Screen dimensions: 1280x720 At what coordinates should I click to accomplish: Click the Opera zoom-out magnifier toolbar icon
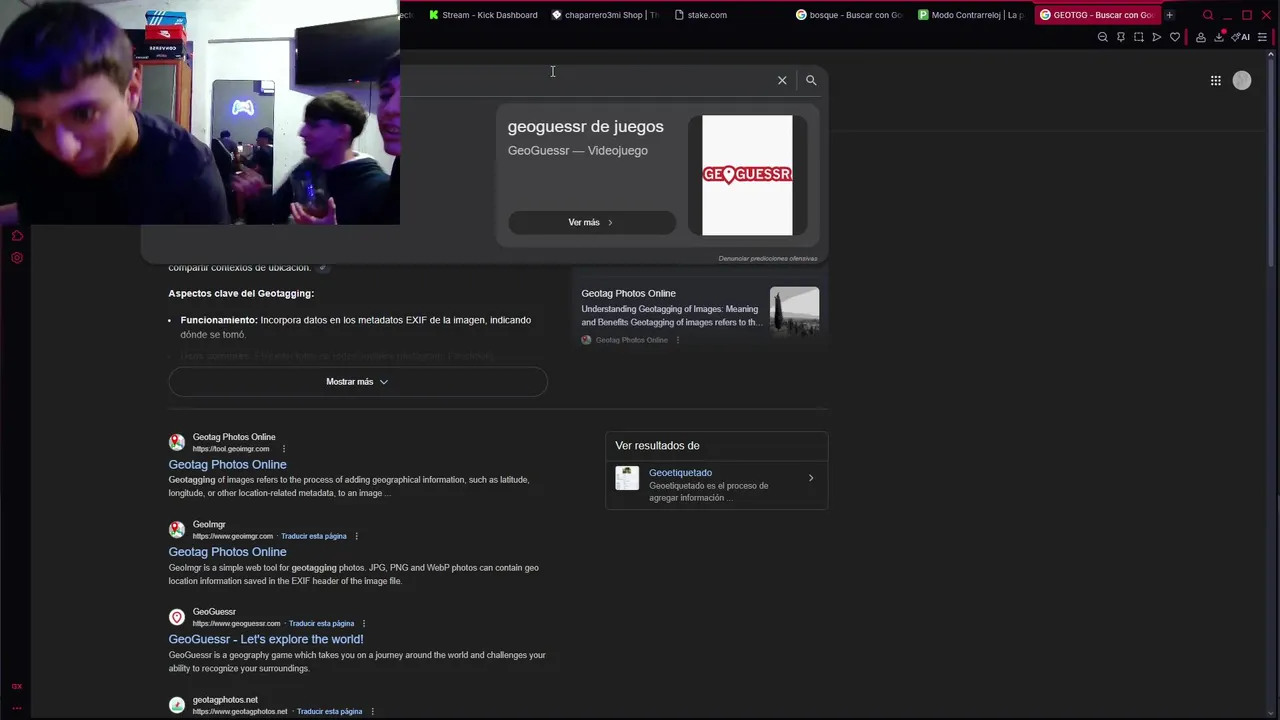(1102, 37)
